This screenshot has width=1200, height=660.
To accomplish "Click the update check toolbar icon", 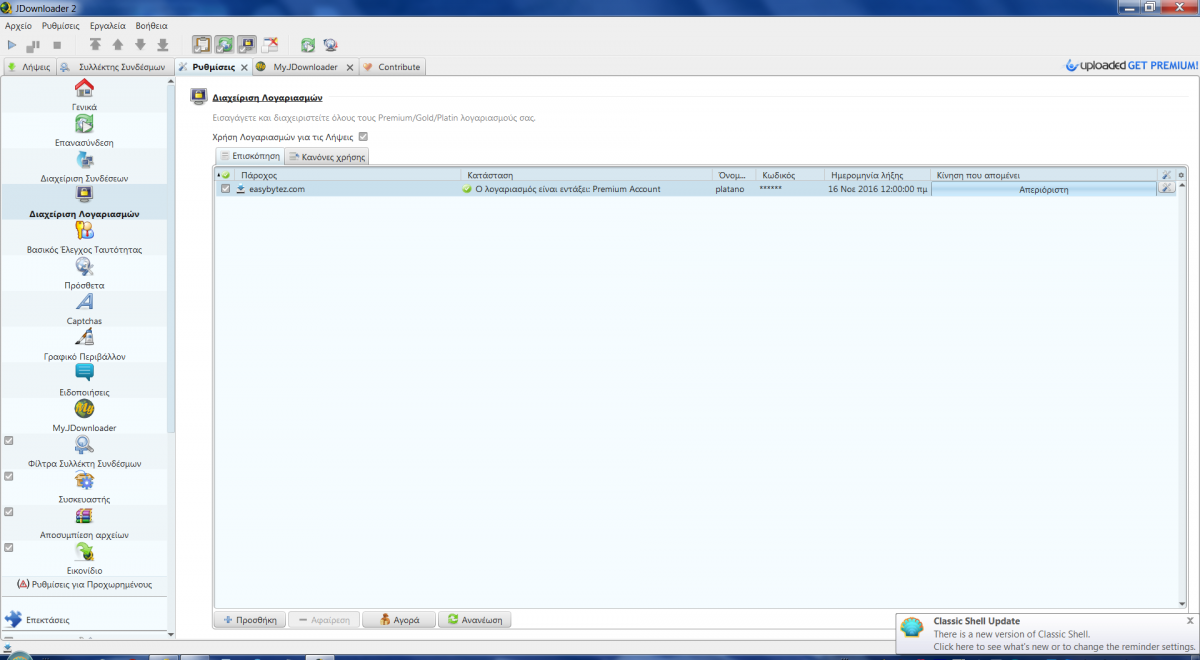I will 331,45.
